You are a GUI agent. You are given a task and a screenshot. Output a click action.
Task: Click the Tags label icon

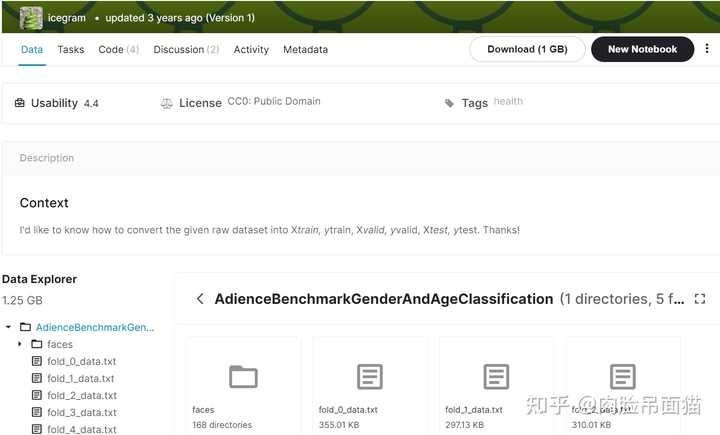(x=449, y=103)
